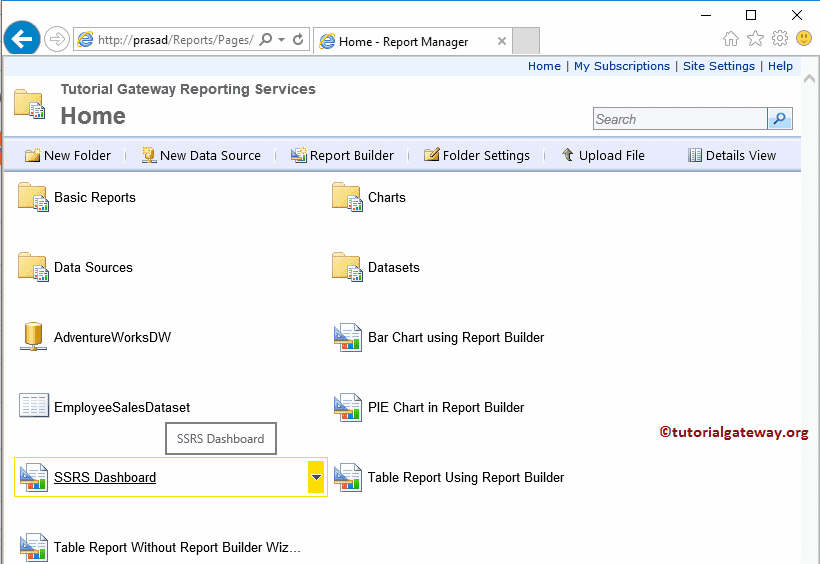Open PIE Chart in Report Builder name
Viewport: 820px width, 564px height.
pos(446,408)
